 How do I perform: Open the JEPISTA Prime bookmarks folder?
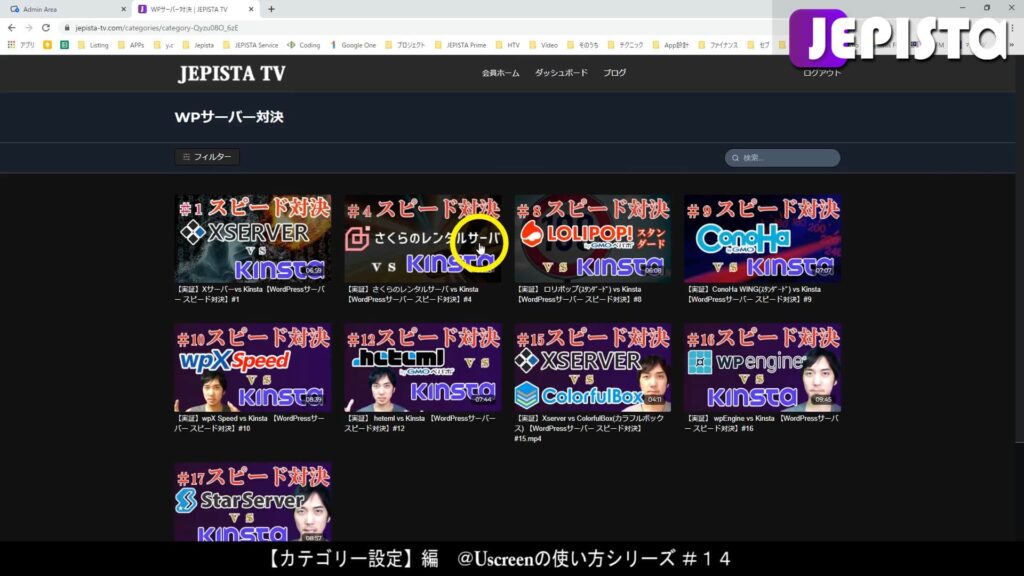click(460, 45)
